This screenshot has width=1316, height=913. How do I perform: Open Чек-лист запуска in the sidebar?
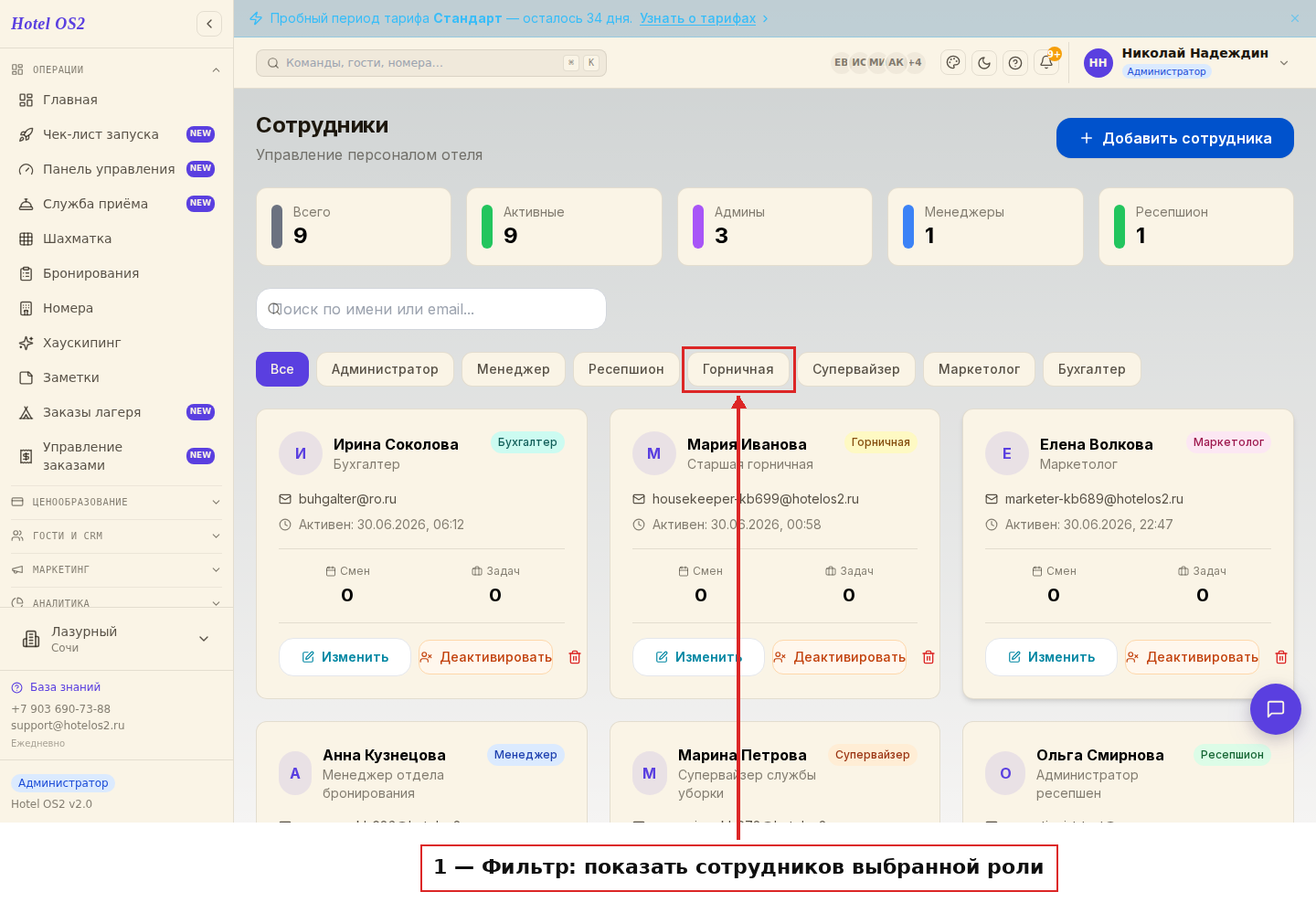tap(117, 134)
